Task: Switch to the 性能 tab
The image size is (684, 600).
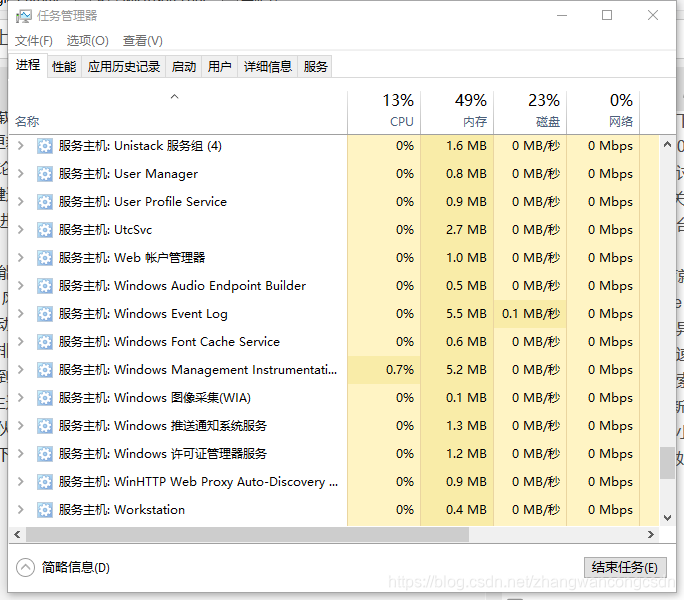Action: [64, 67]
